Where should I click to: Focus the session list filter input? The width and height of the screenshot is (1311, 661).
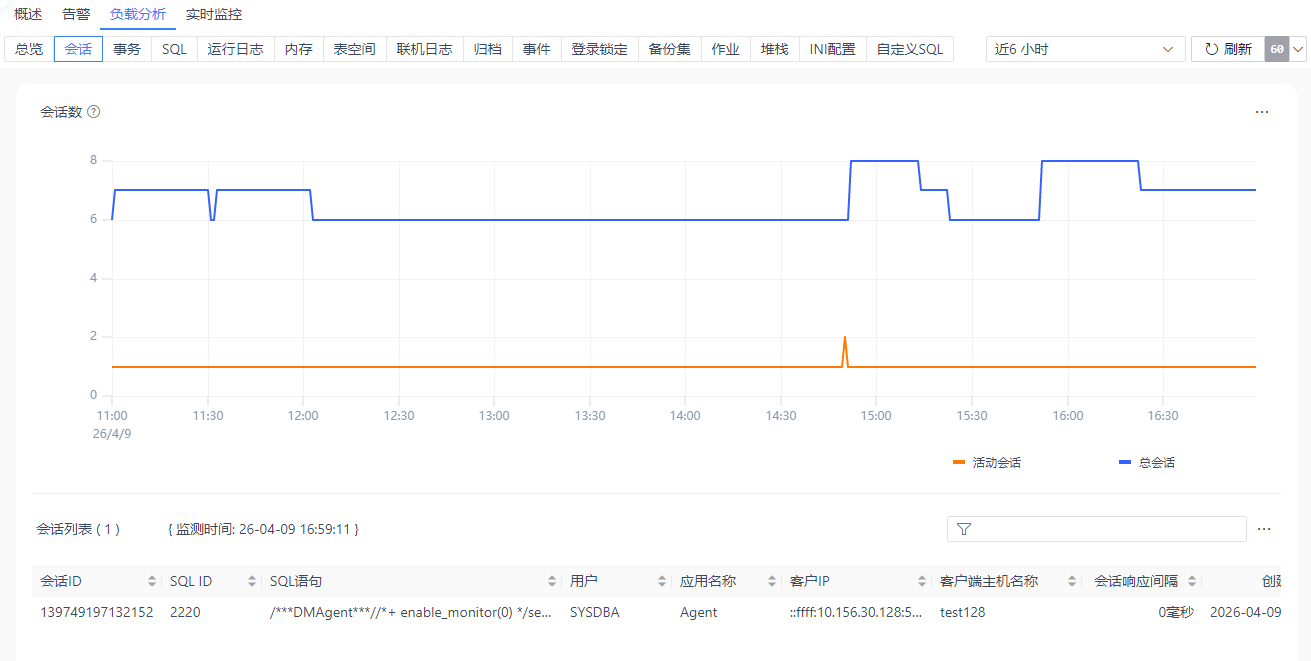1097,529
